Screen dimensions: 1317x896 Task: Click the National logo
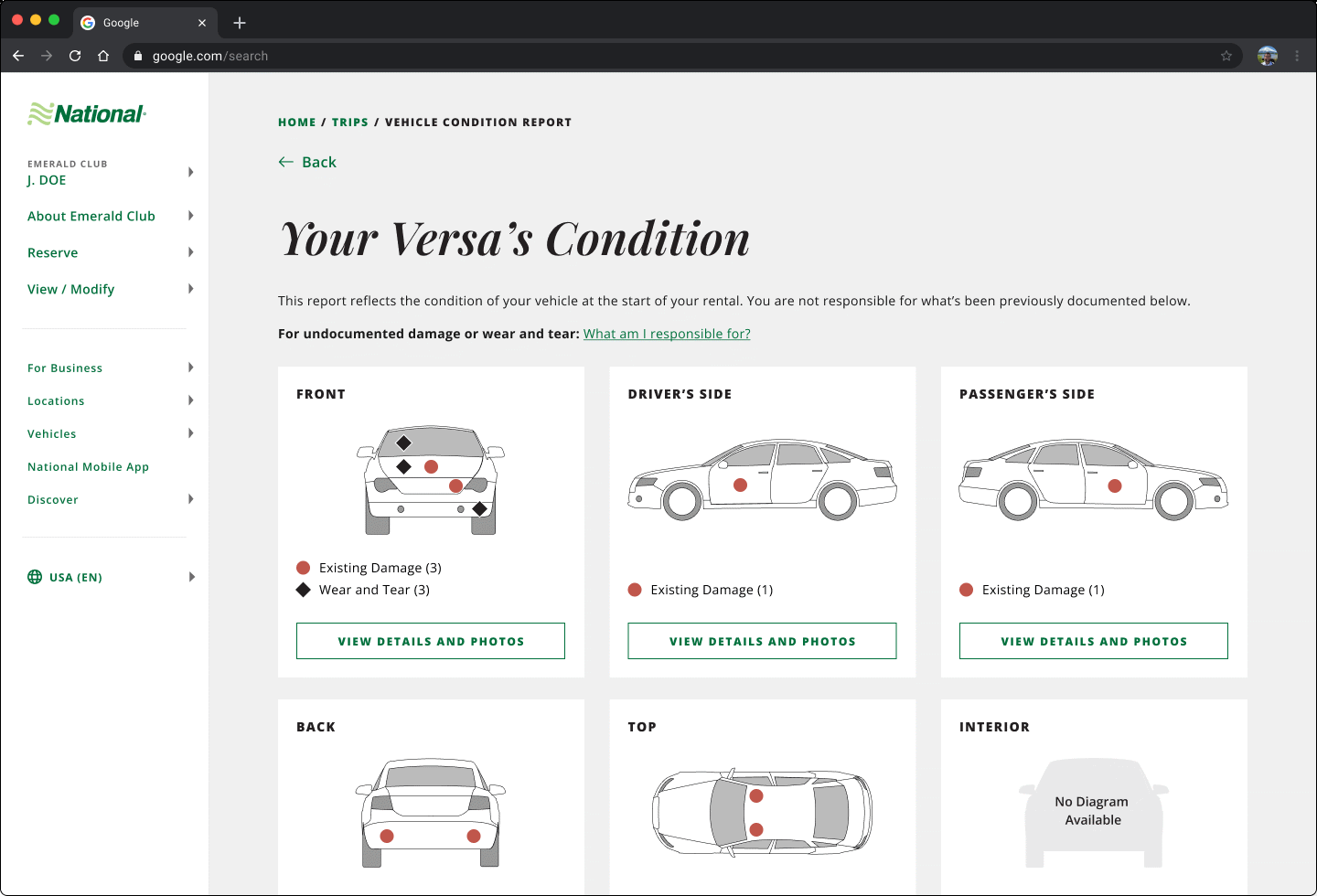coord(87,114)
